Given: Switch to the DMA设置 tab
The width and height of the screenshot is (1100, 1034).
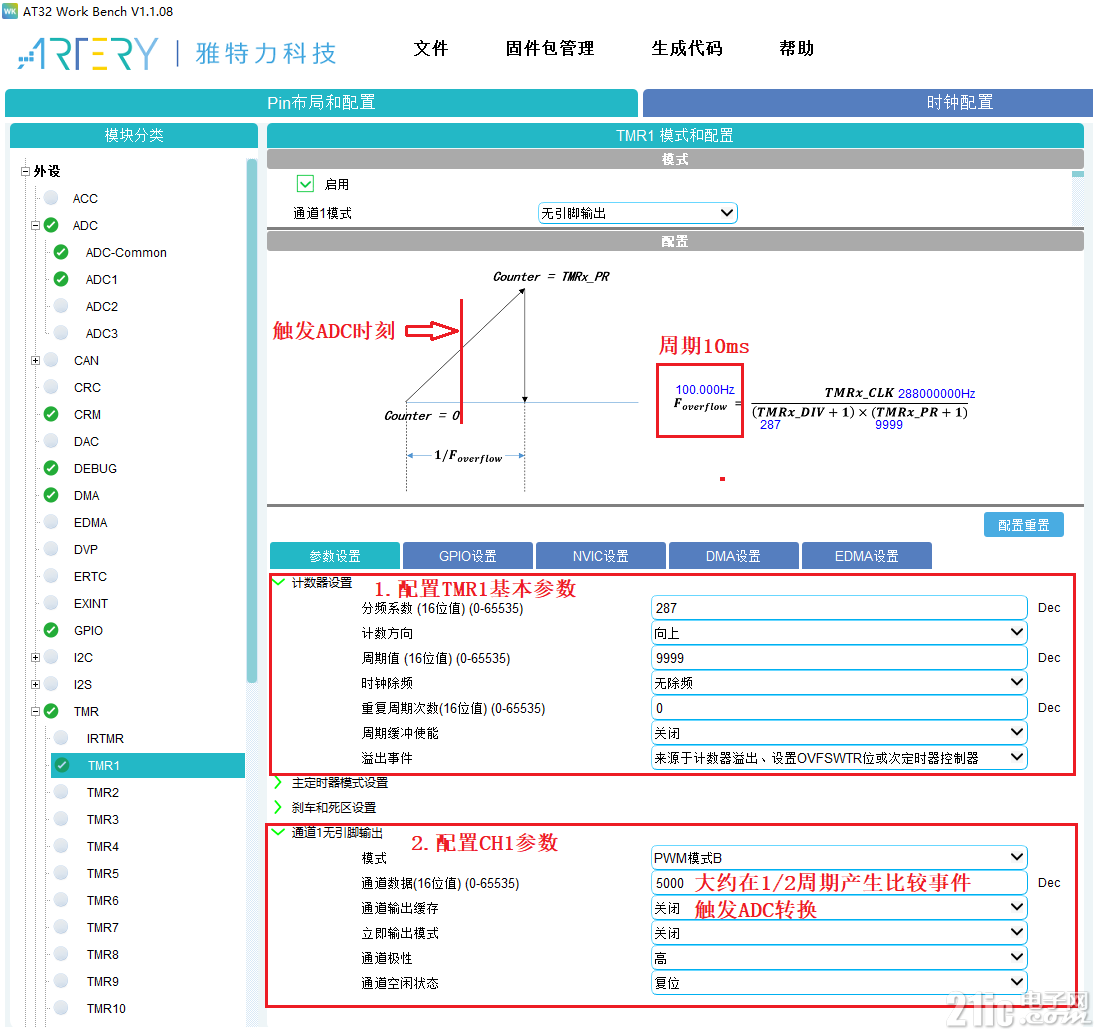Looking at the screenshot, I should pos(734,556).
